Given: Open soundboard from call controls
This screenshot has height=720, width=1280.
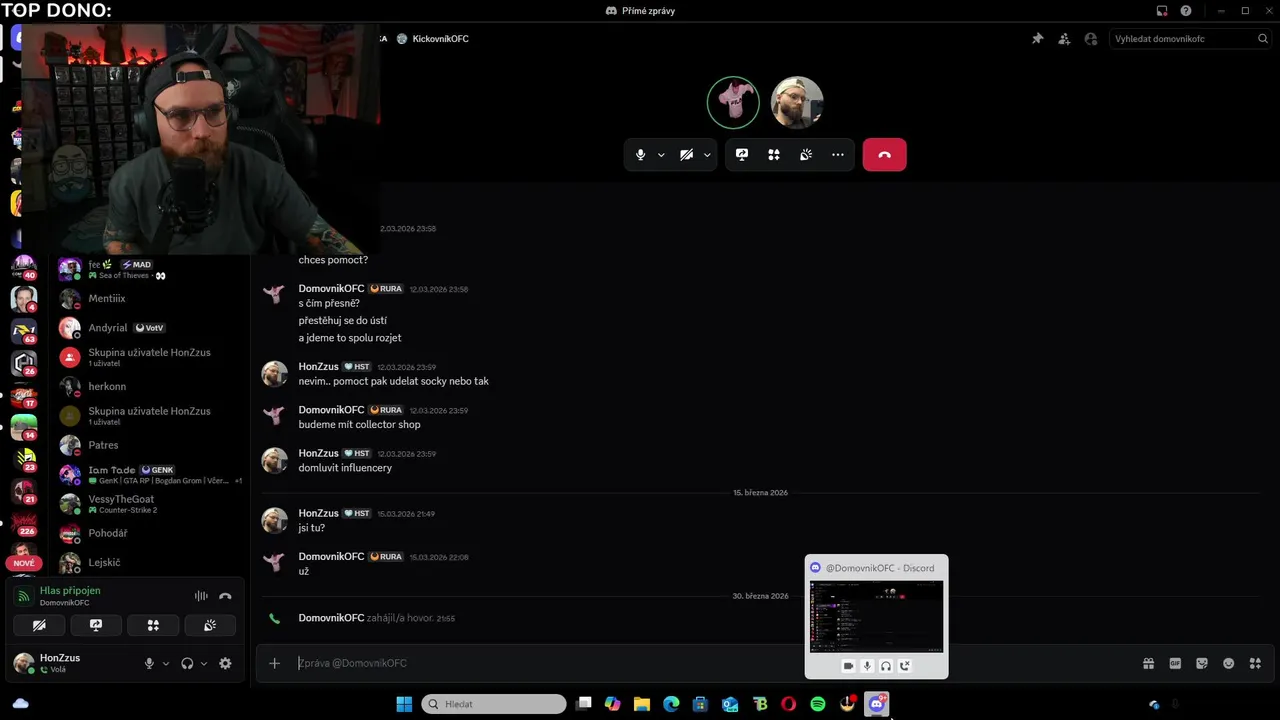Looking at the screenshot, I should pyautogui.click(x=806, y=155).
